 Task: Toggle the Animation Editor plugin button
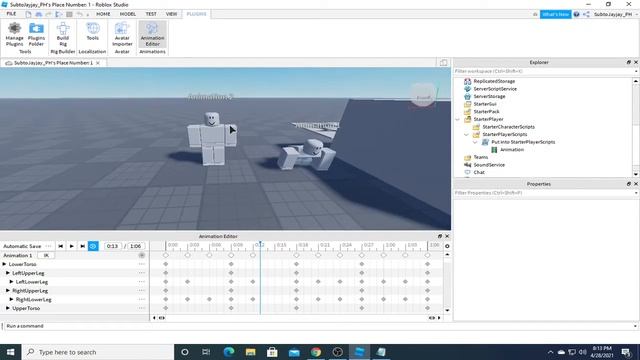point(152,34)
